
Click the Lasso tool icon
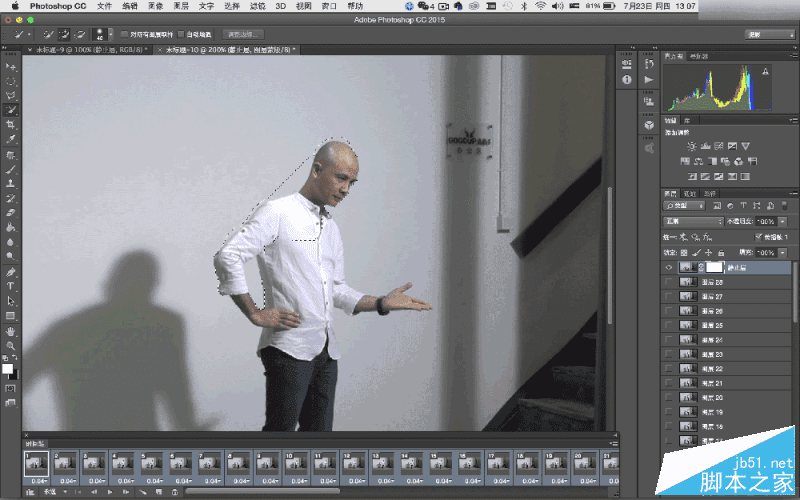click(x=10, y=95)
